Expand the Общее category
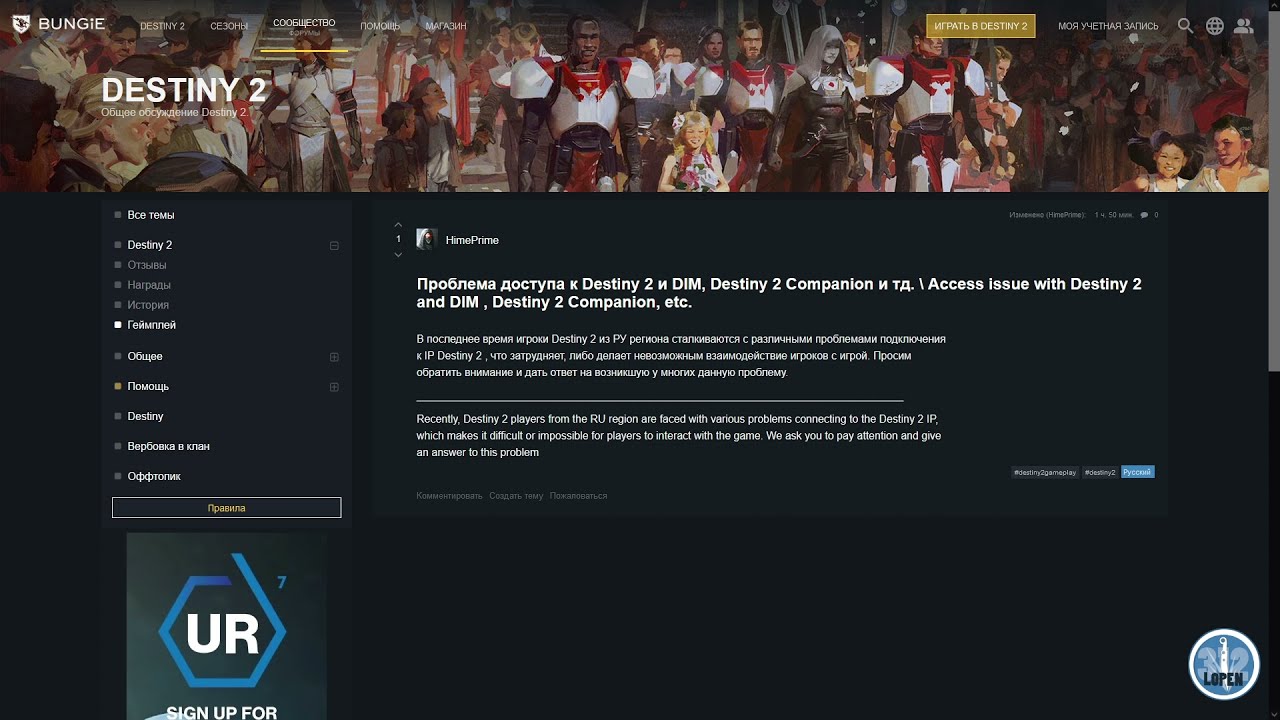This screenshot has width=1280, height=720. coord(334,357)
